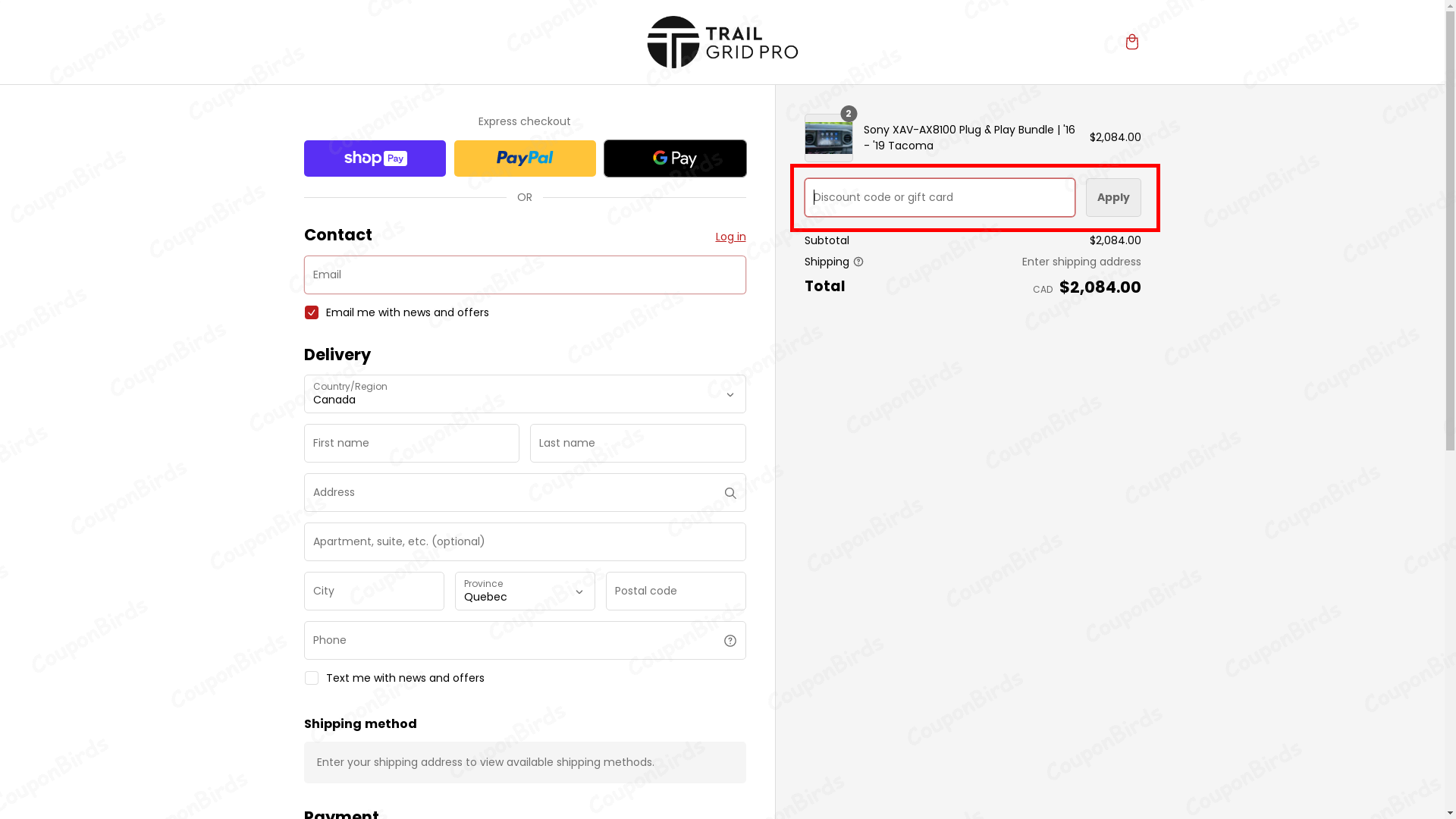Image resolution: width=1456 pixels, height=819 pixels.
Task: Focus the discount code or gift card field
Action: click(x=940, y=197)
